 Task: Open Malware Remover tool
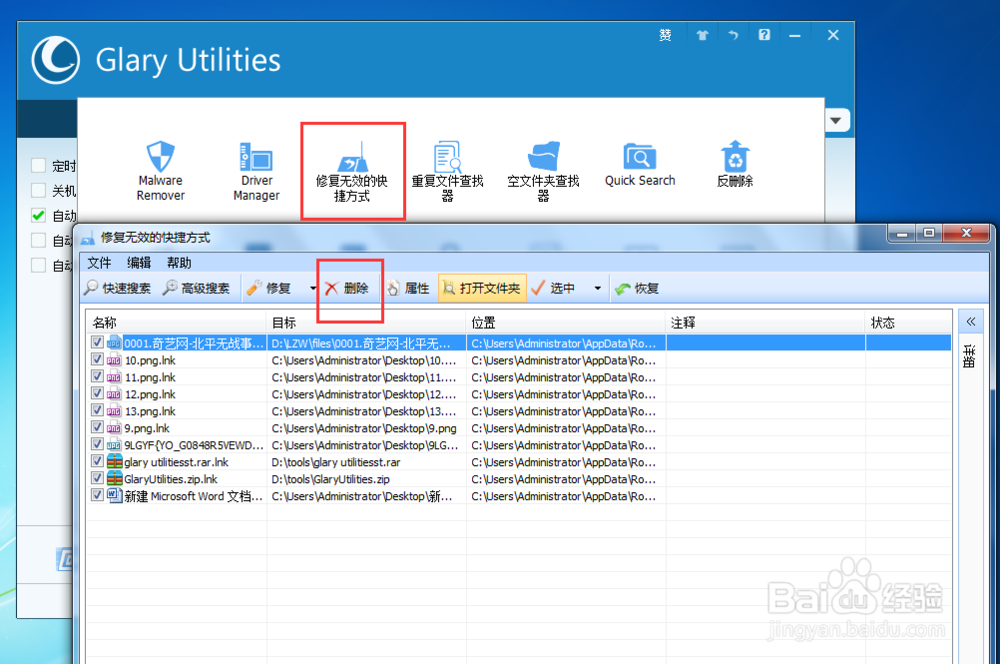pos(160,170)
